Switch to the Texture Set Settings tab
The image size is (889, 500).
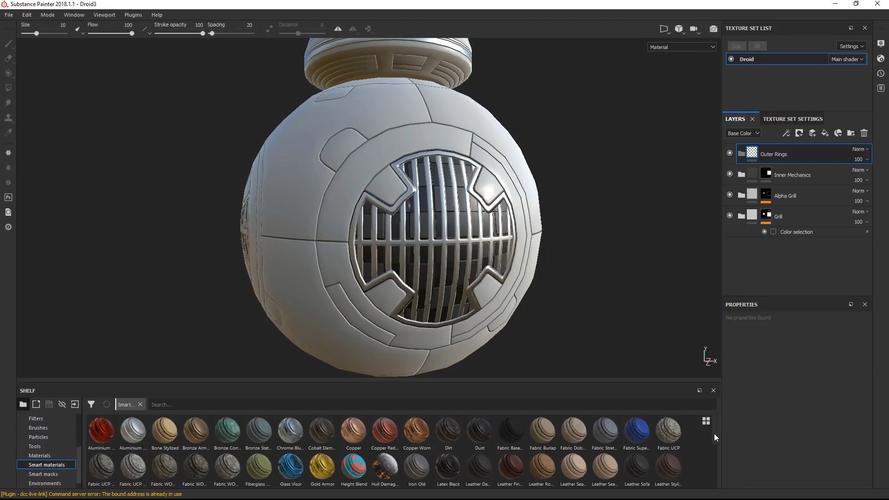pyautogui.click(x=792, y=119)
